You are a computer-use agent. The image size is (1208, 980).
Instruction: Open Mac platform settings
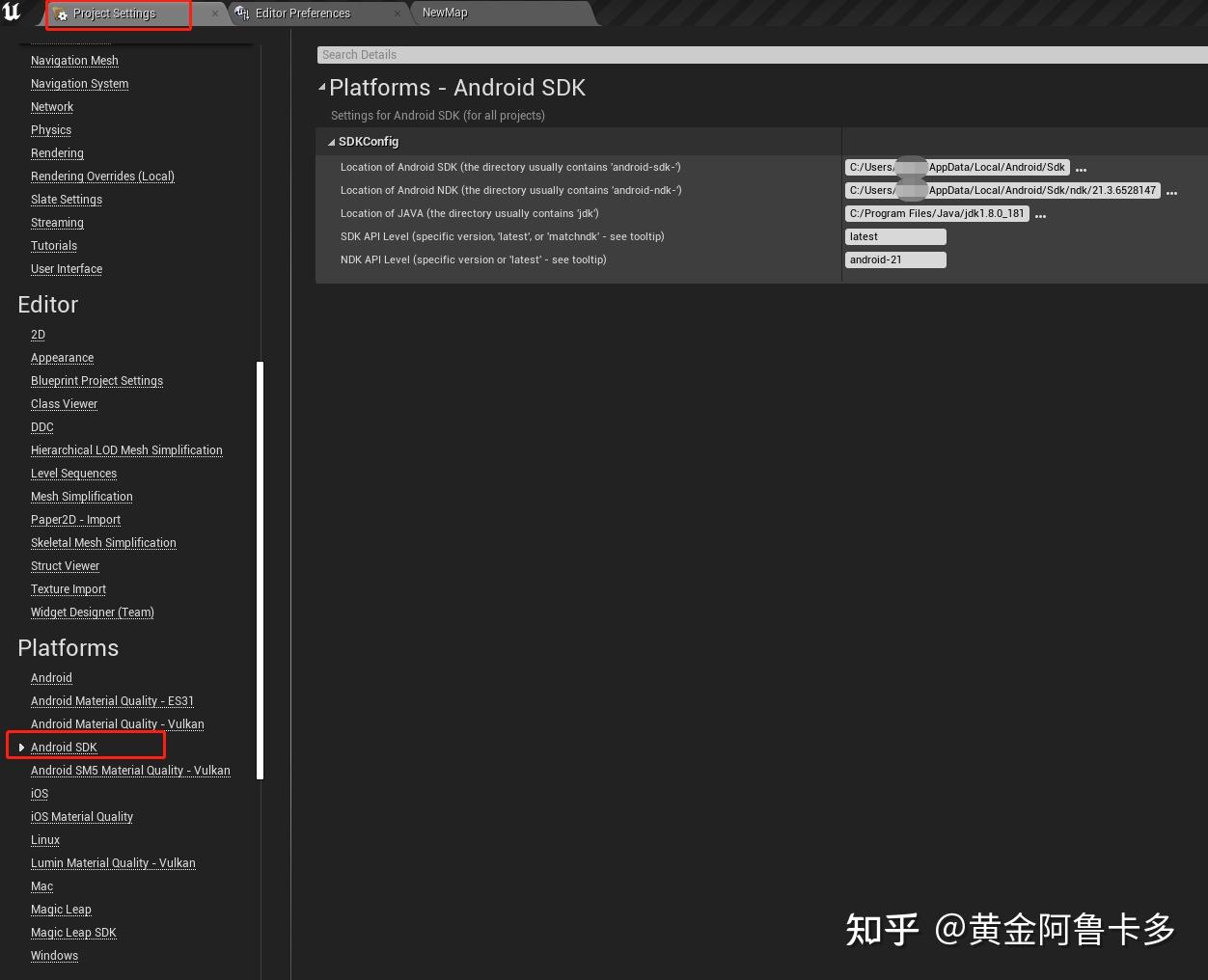[41, 886]
